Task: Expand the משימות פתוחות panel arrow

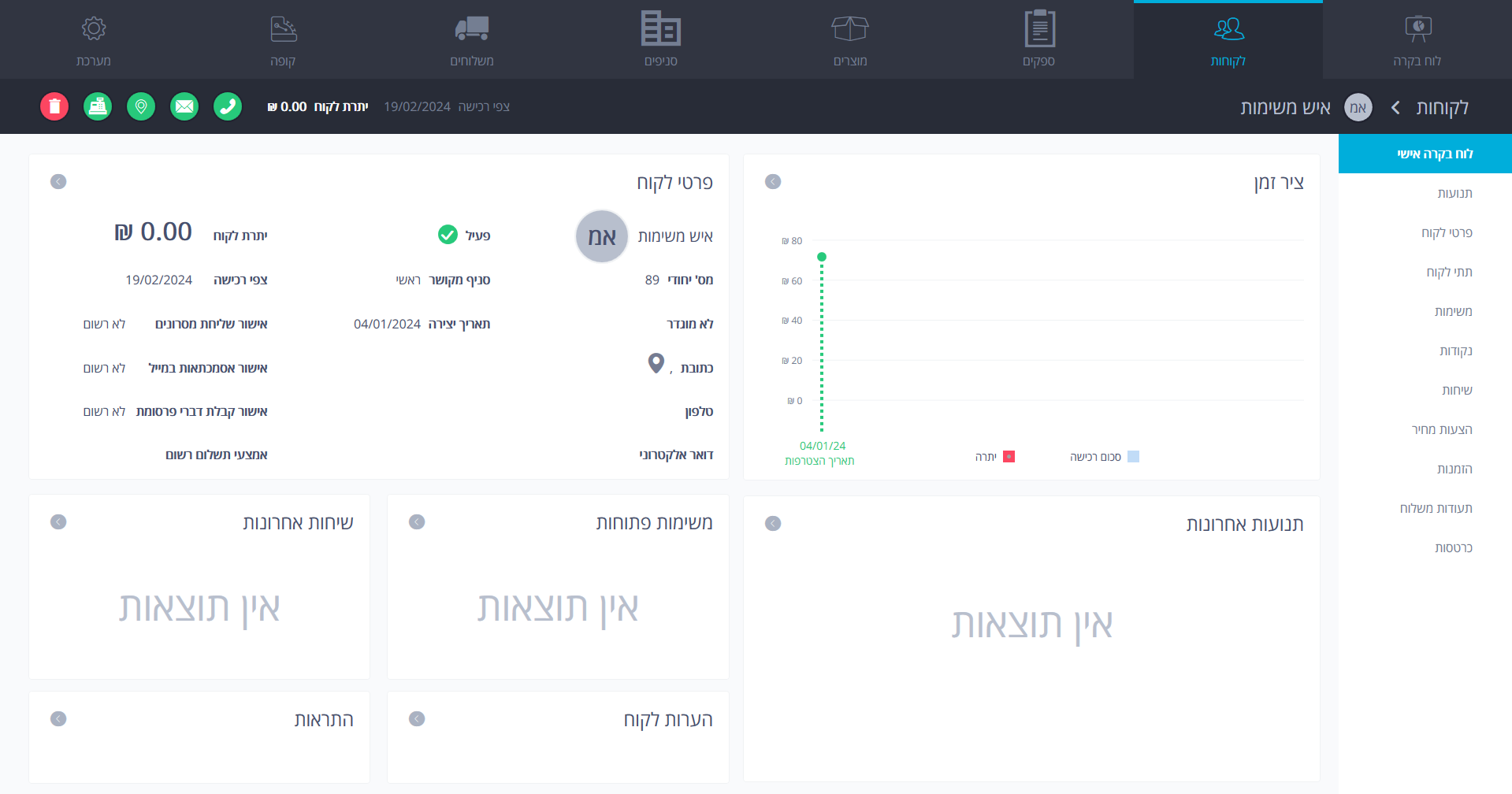Action: (x=417, y=522)
